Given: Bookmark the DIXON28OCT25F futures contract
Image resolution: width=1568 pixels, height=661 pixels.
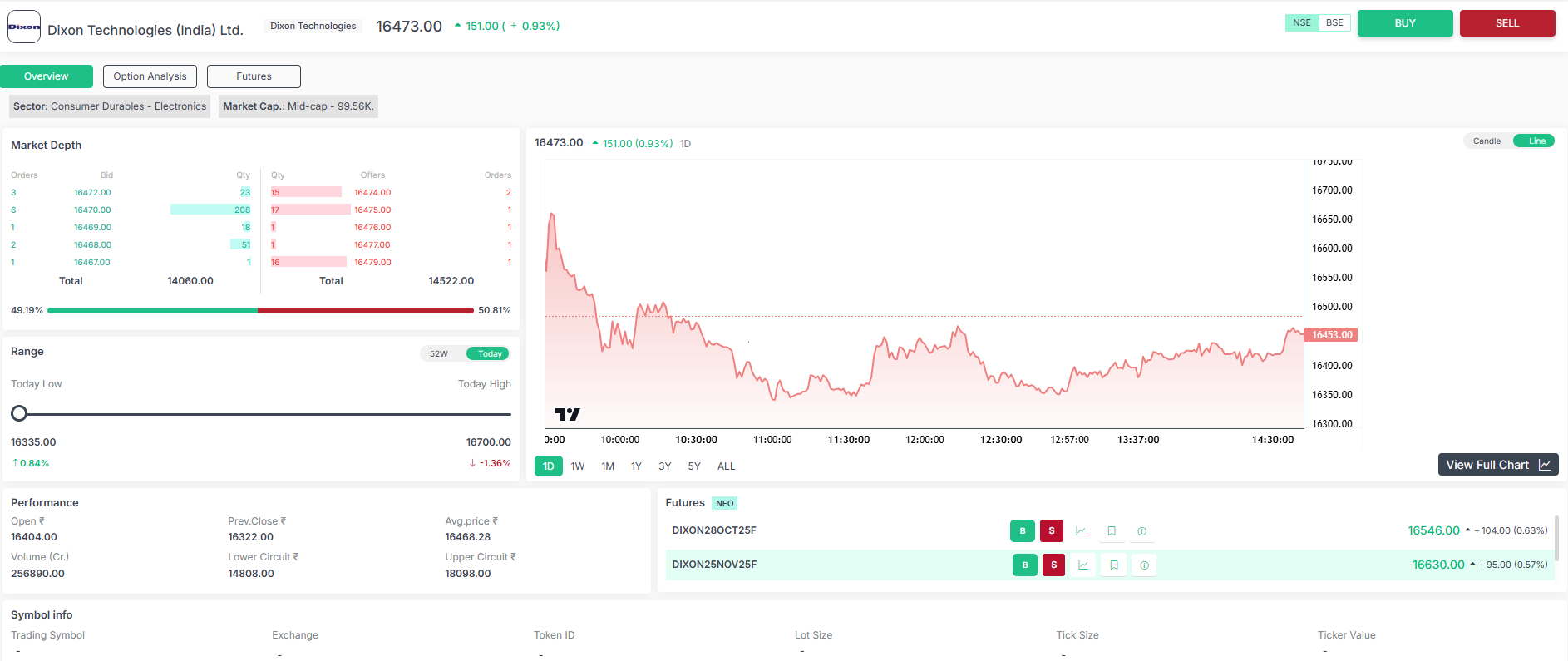Looking at the screenshot, I should 1112,530.
